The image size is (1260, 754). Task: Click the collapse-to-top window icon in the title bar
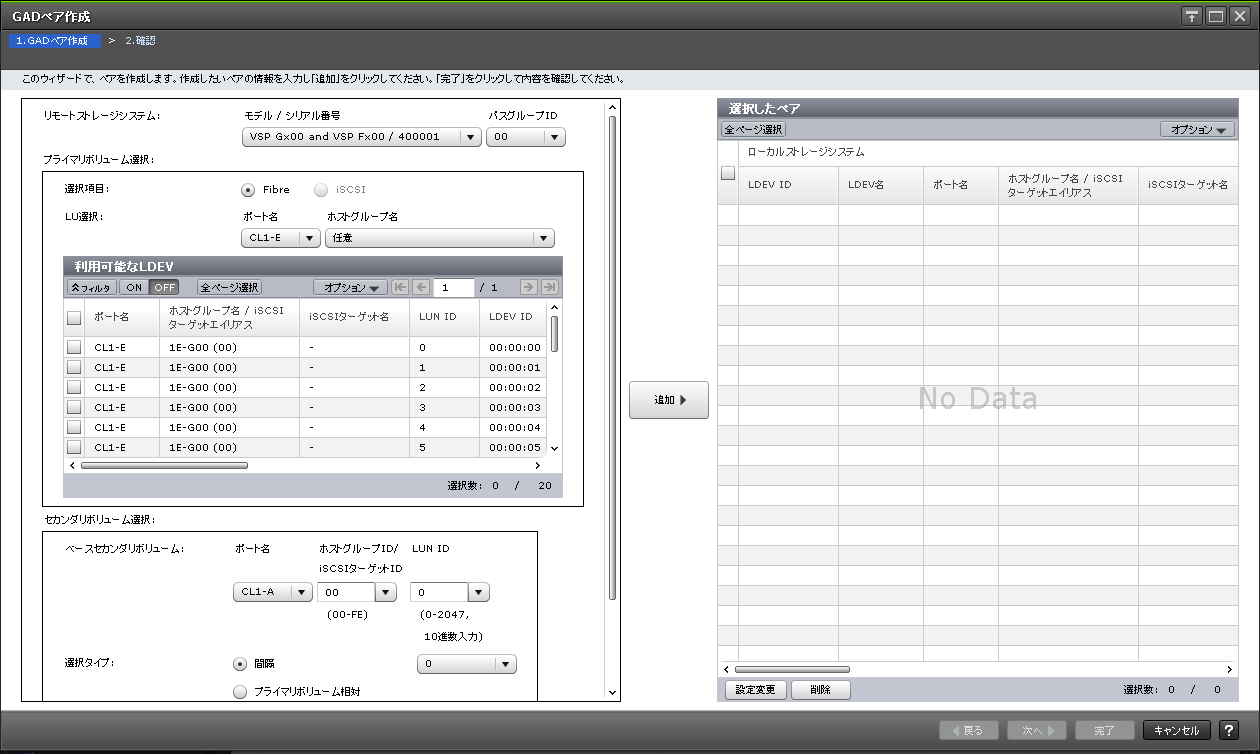pyautogui.click(x=1192, y=16)
